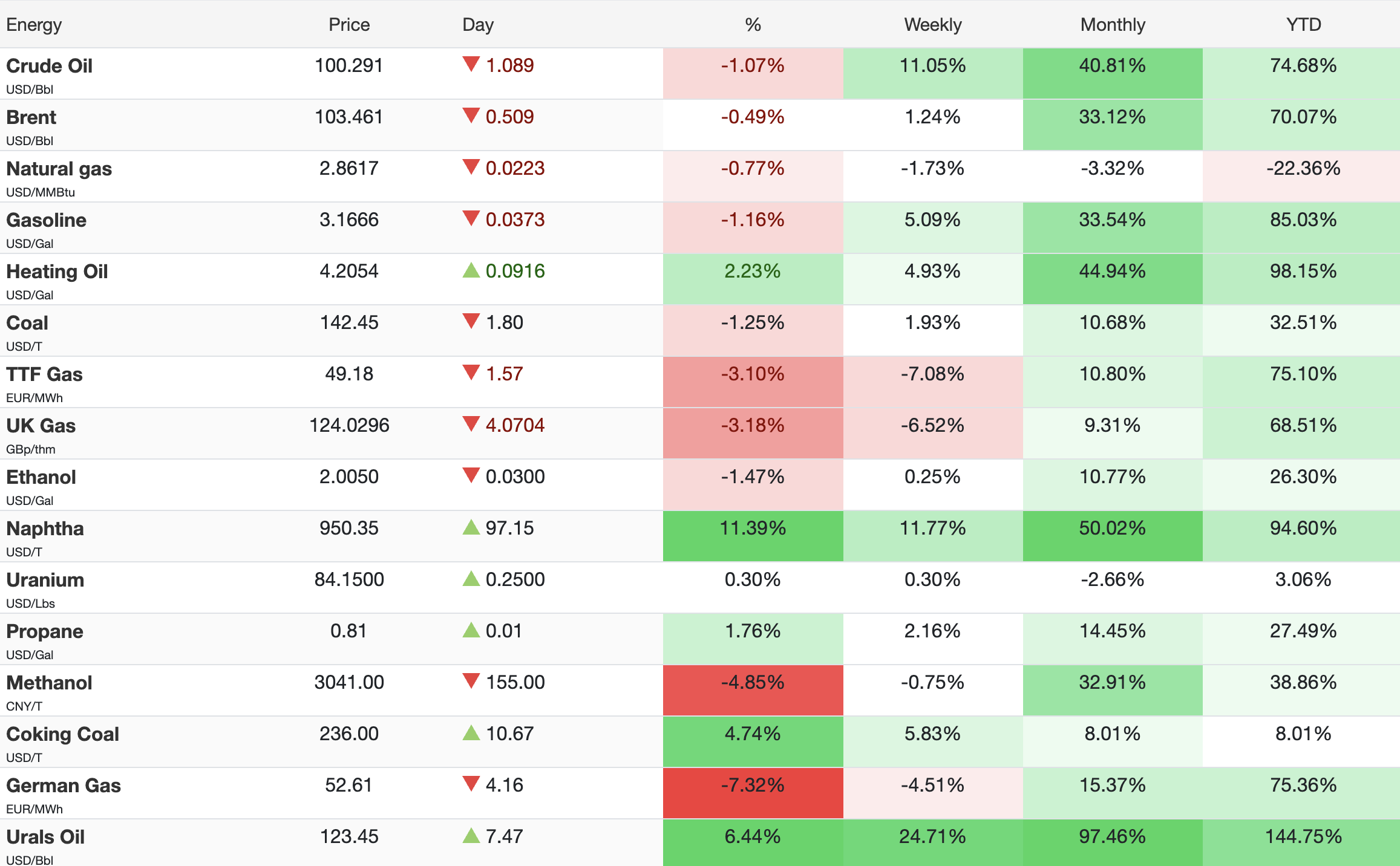Click the green up arrow in Naphtha row
This screenshot has height=866, width=1400.
click(x=471, y=527)
